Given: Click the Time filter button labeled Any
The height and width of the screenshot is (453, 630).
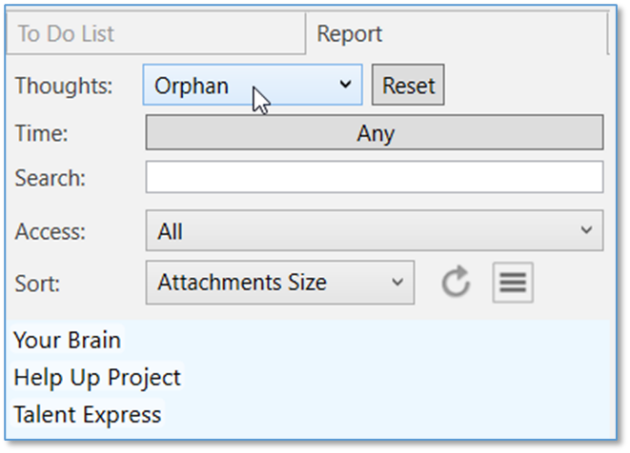Looking at the screenshot, I should click(375, 133).
